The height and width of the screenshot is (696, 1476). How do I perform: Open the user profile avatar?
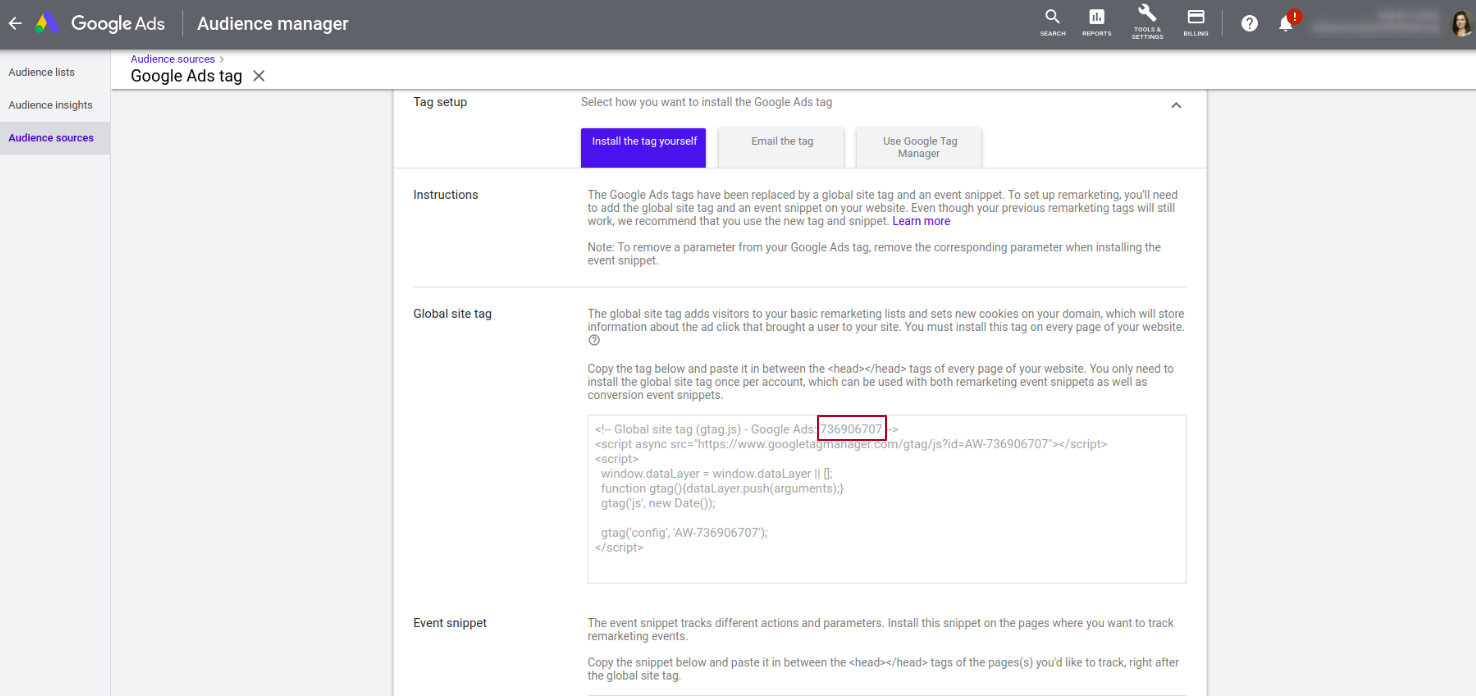[x=1461, y=23]
